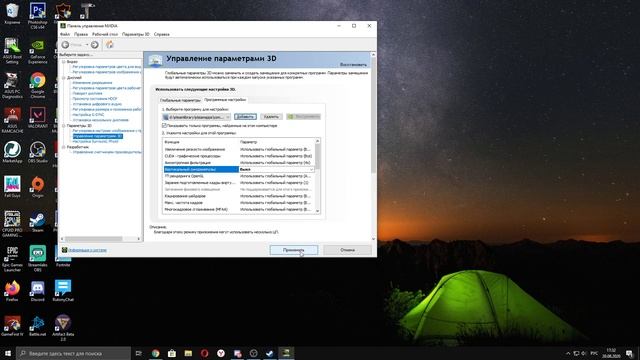Open the Рабочий стол menu
This screenshot has width=640, height=360.
coord(105,34)
